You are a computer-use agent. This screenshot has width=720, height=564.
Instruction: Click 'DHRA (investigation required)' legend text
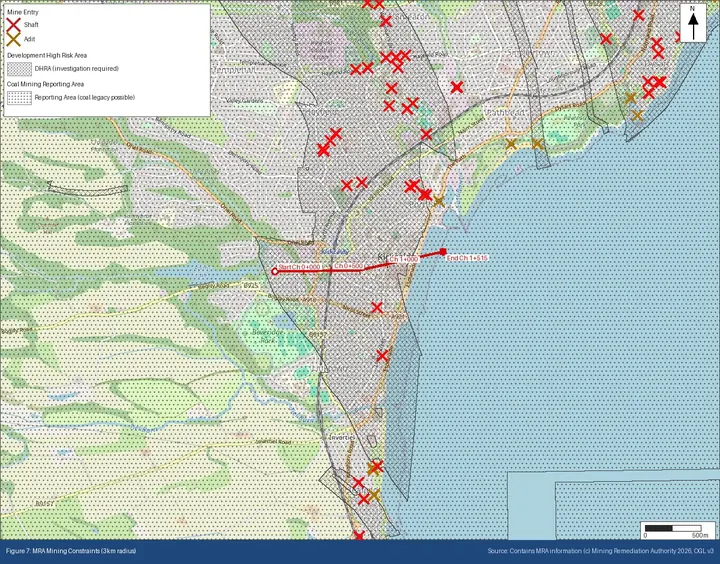pos(77,69)
